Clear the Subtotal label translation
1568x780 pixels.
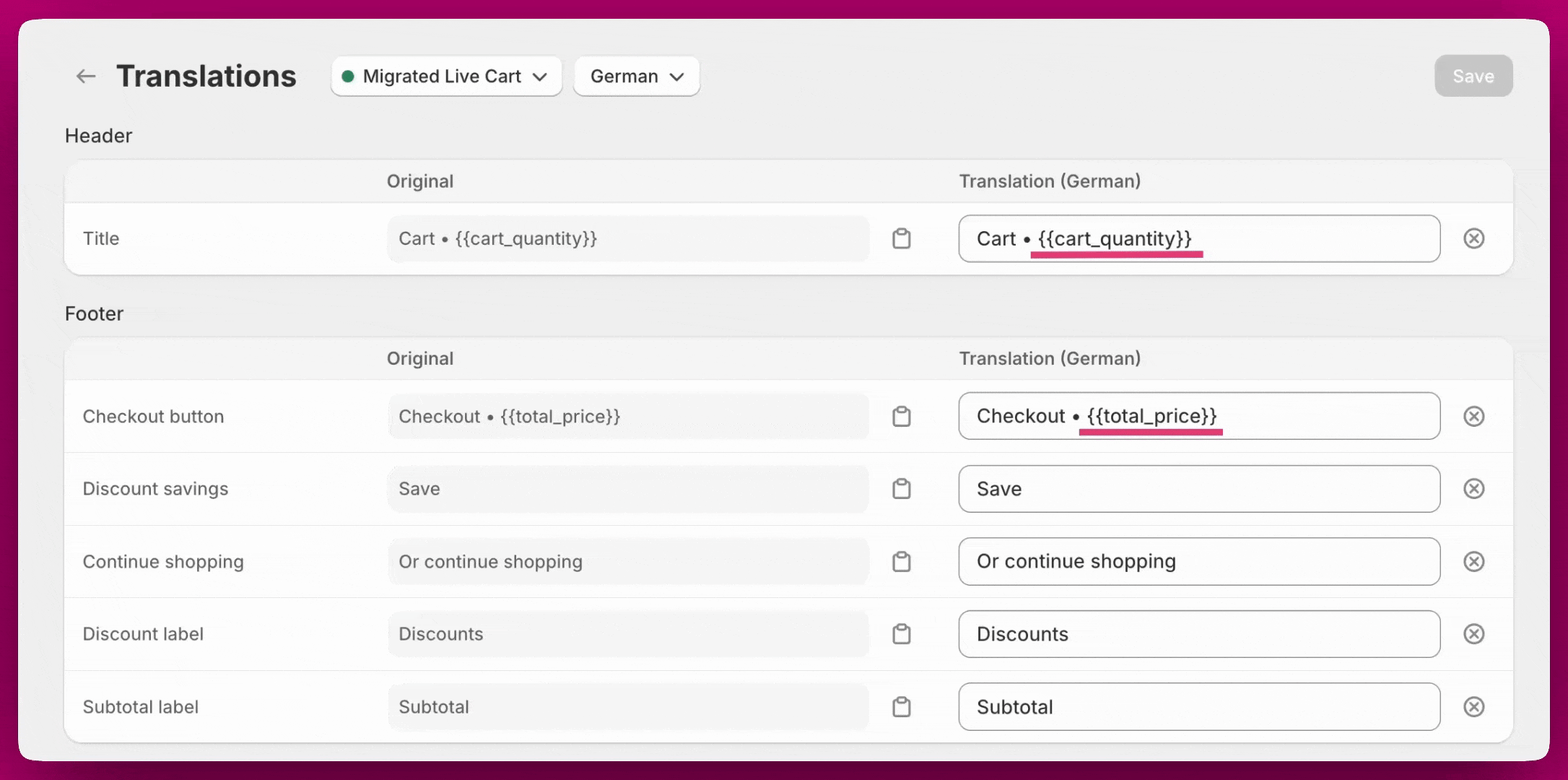click(1473, 707)
